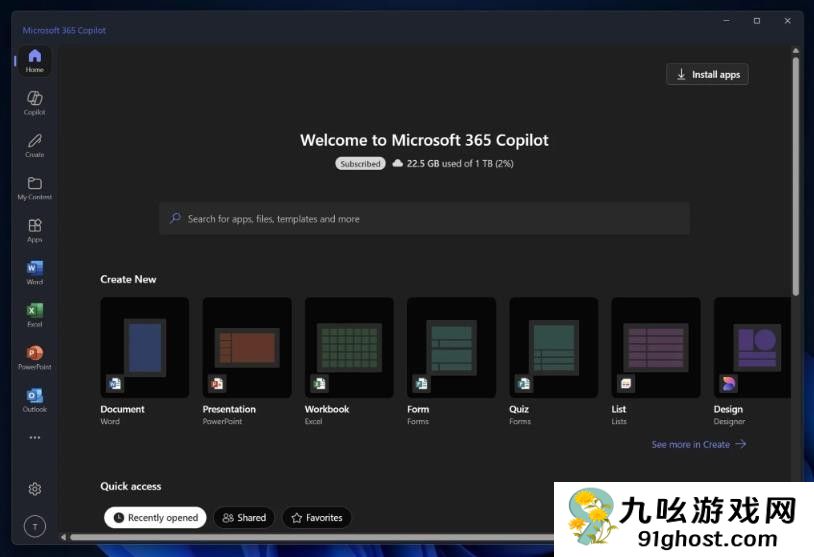Click the Quick access heading
814x557 pixels.
click(x=131, y=486)
